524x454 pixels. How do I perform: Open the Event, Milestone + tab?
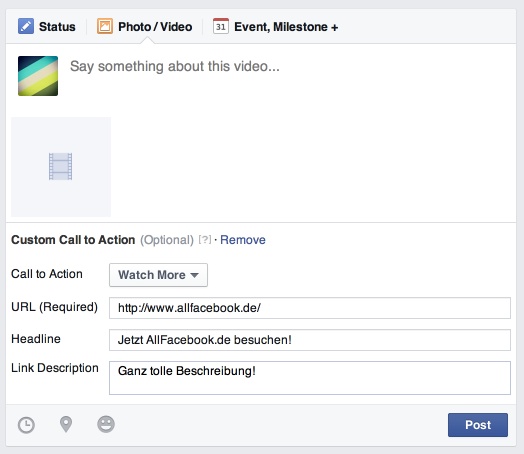(276, 26)
